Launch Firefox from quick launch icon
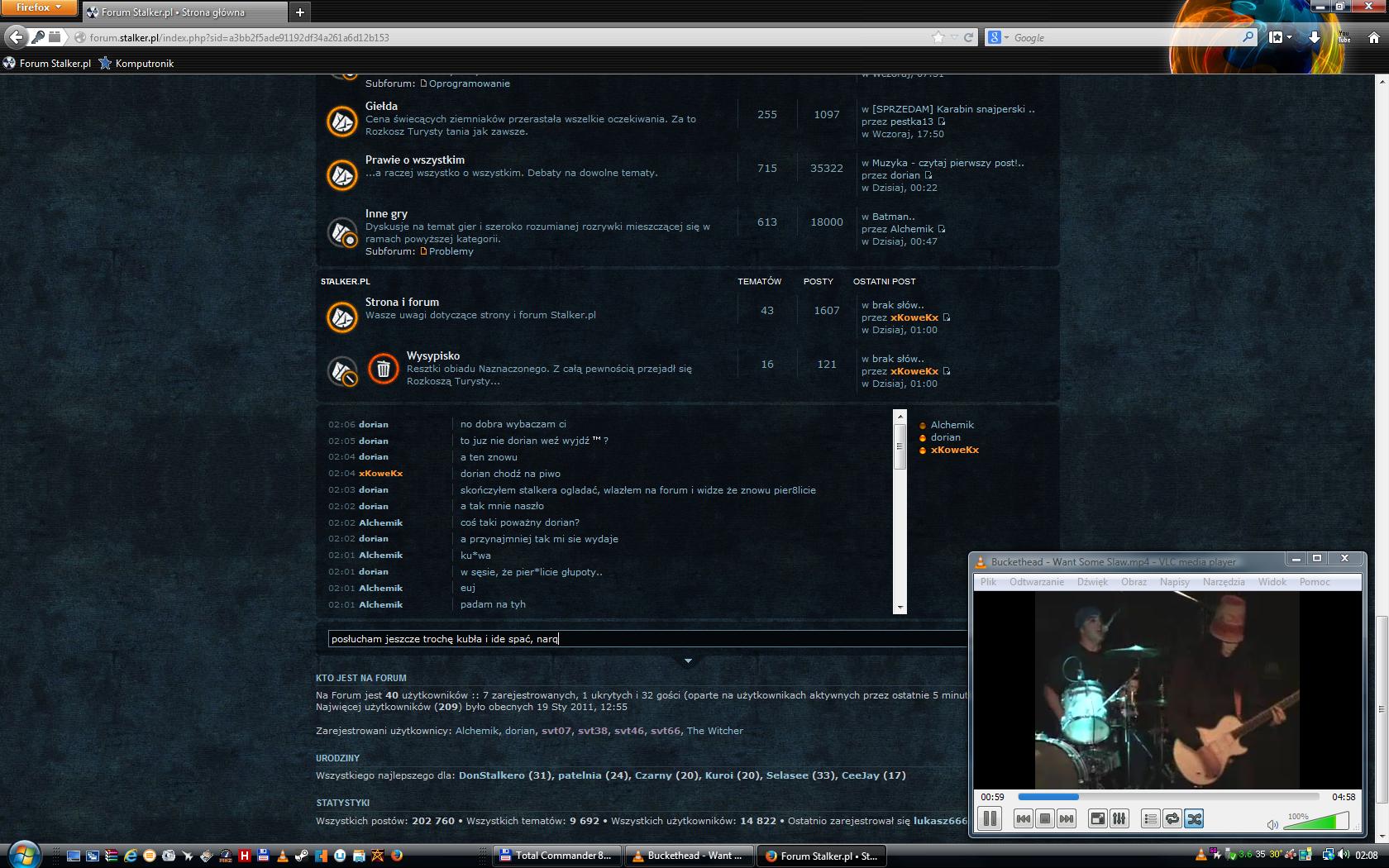Viewport: 1389px width, 868px height. pyautogui.click(x=397, y=856)
